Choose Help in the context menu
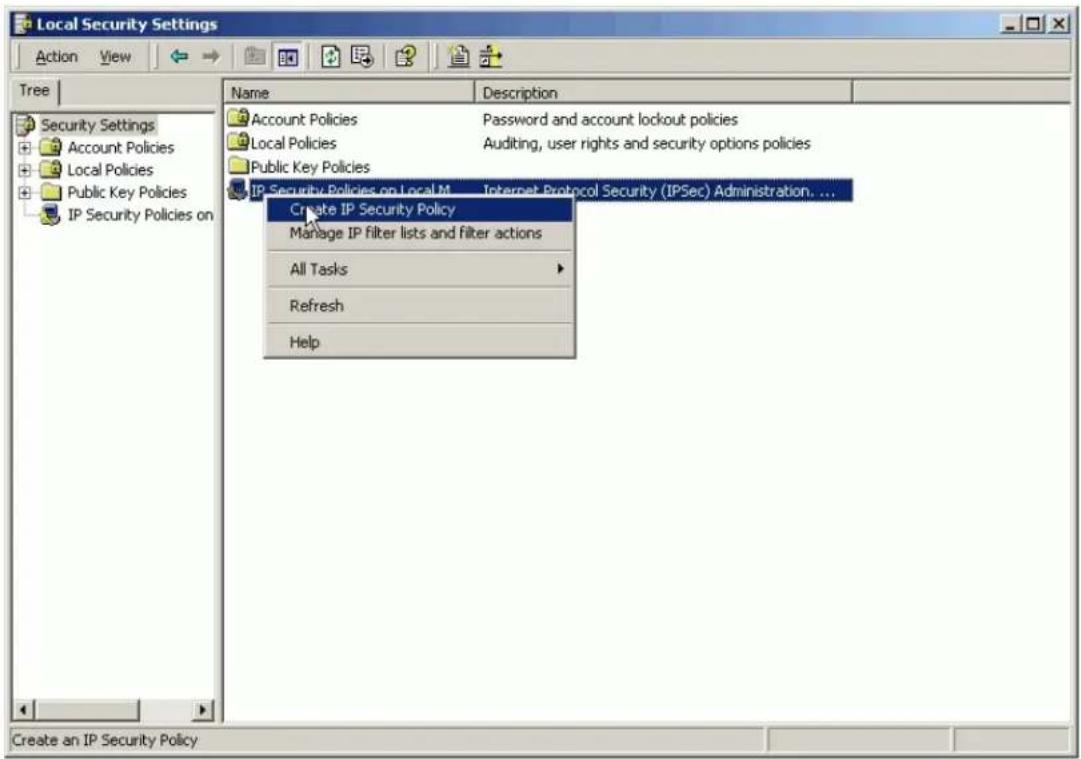Image resolution: width=1081 pixels, height=759 pixels. pos(420,342)
